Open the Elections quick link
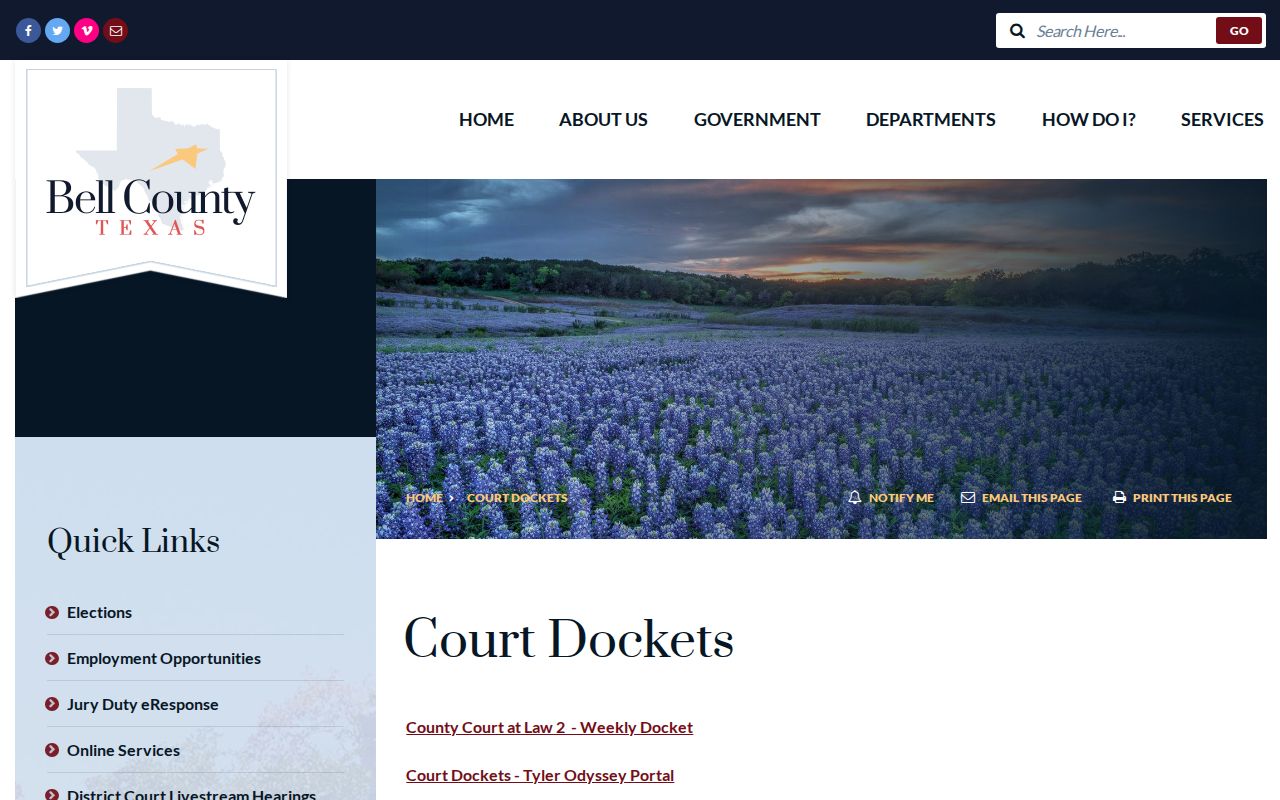Screen dimensions: 1280x800 (x=99, y=612)
